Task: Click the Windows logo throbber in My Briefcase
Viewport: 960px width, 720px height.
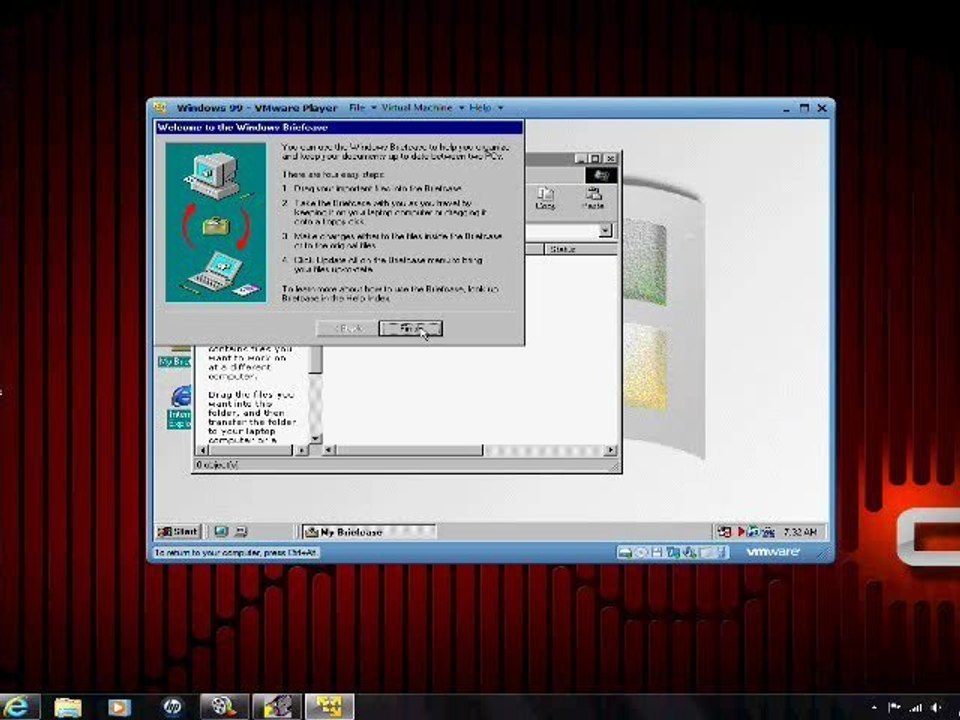Action: click(601, 176)
